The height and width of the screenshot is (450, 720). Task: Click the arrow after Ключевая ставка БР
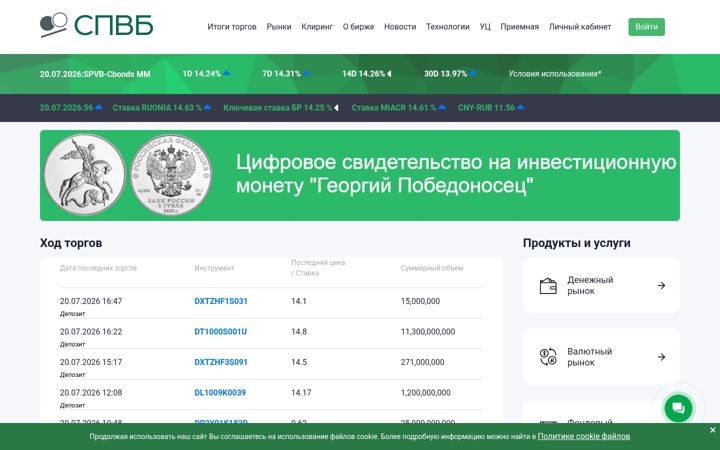click(336, 108)
